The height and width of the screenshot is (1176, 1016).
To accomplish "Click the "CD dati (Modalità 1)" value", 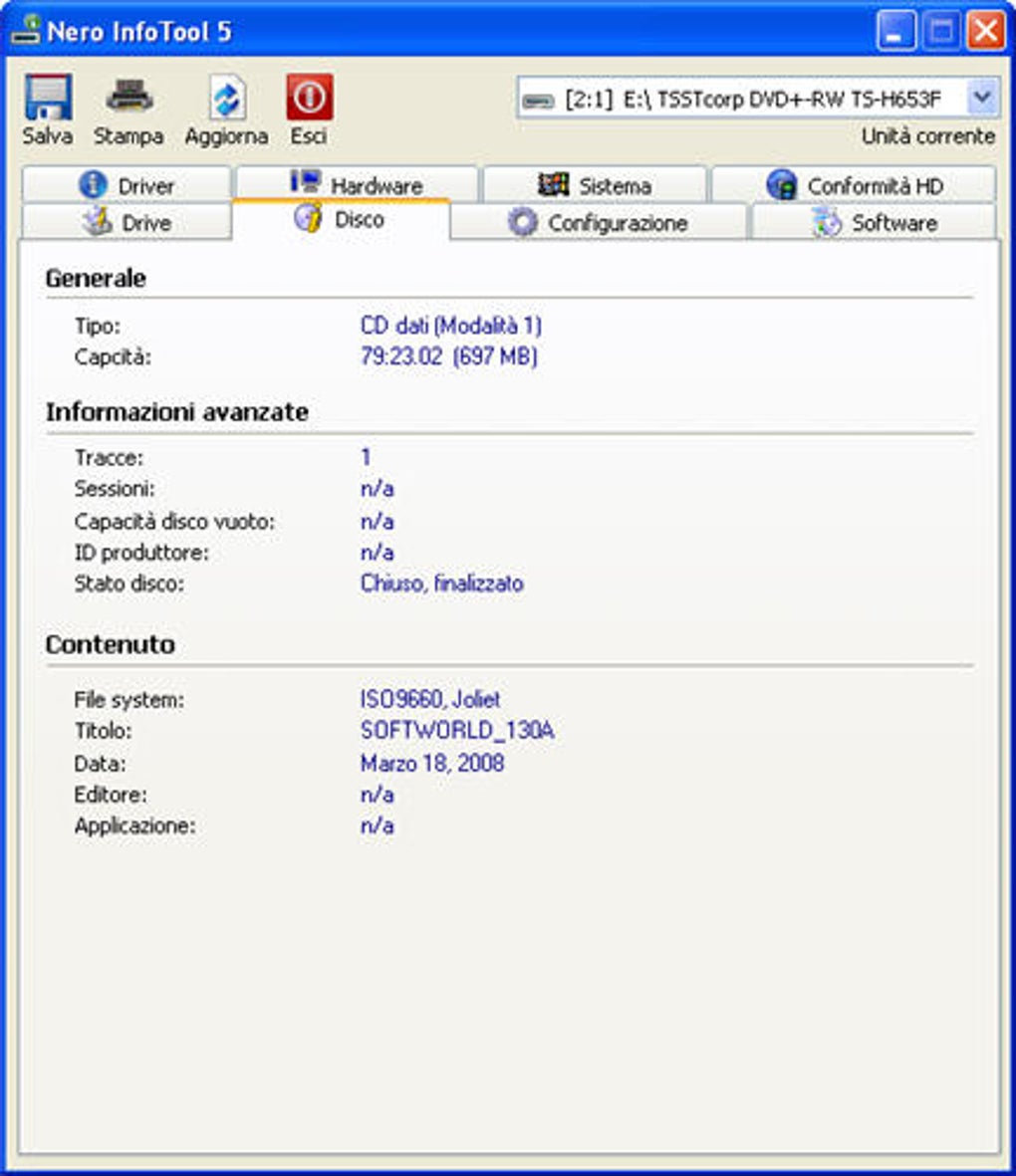I will coord(451,326).
